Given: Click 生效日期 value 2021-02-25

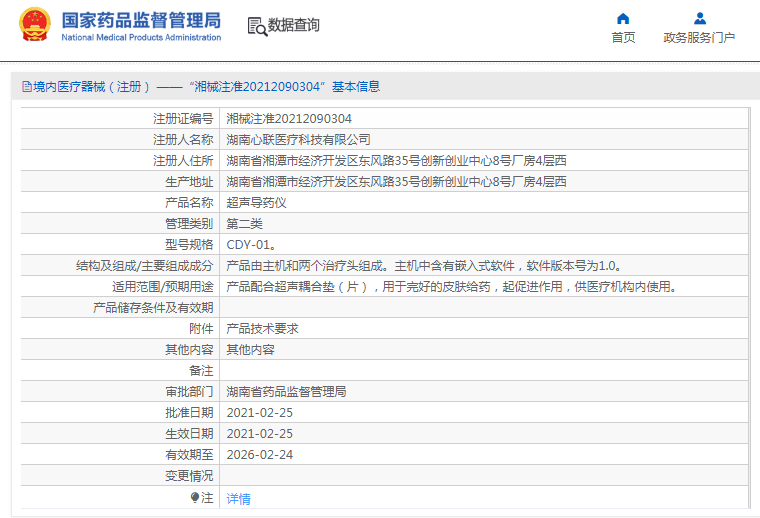Looking at the screenshot, I should point(259,434).
